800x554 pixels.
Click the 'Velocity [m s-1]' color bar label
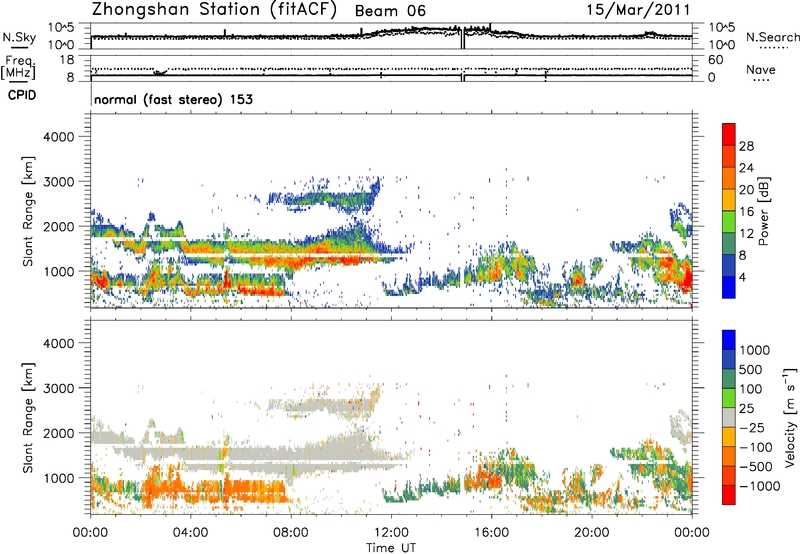pyautogui.click(x=790, y=417)
